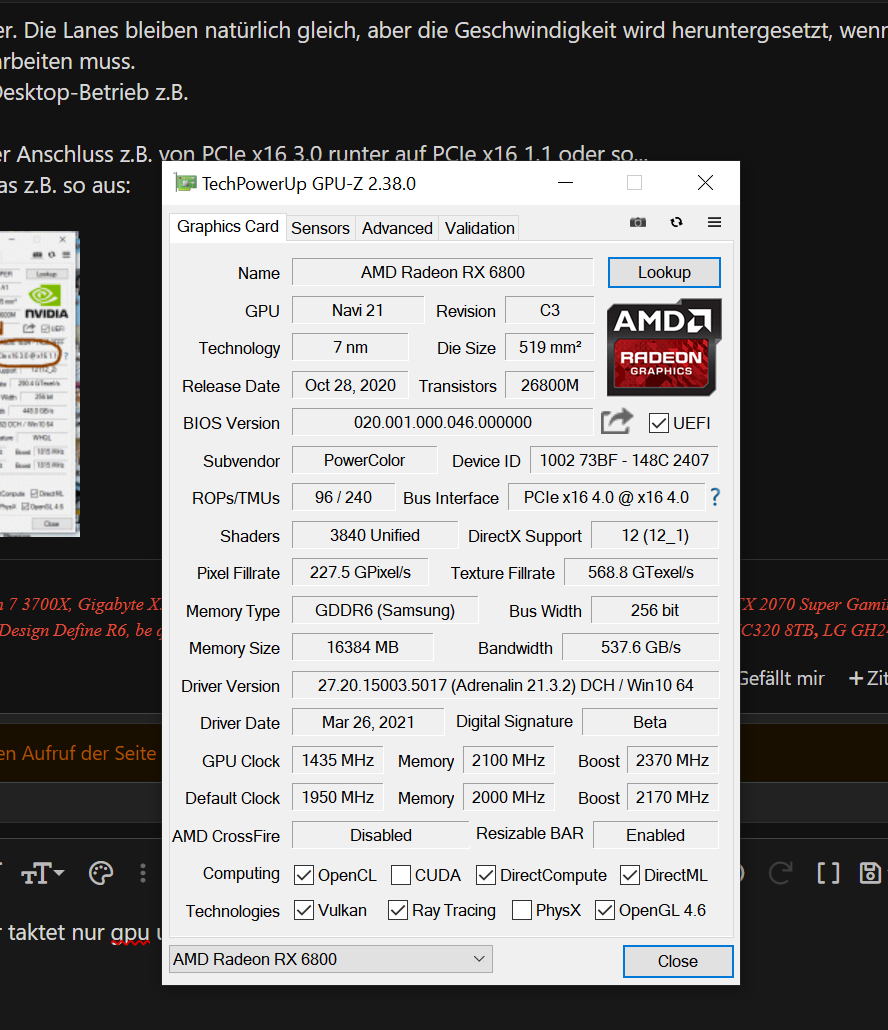Click the BIOS Version field

click(x=443, y=422)
